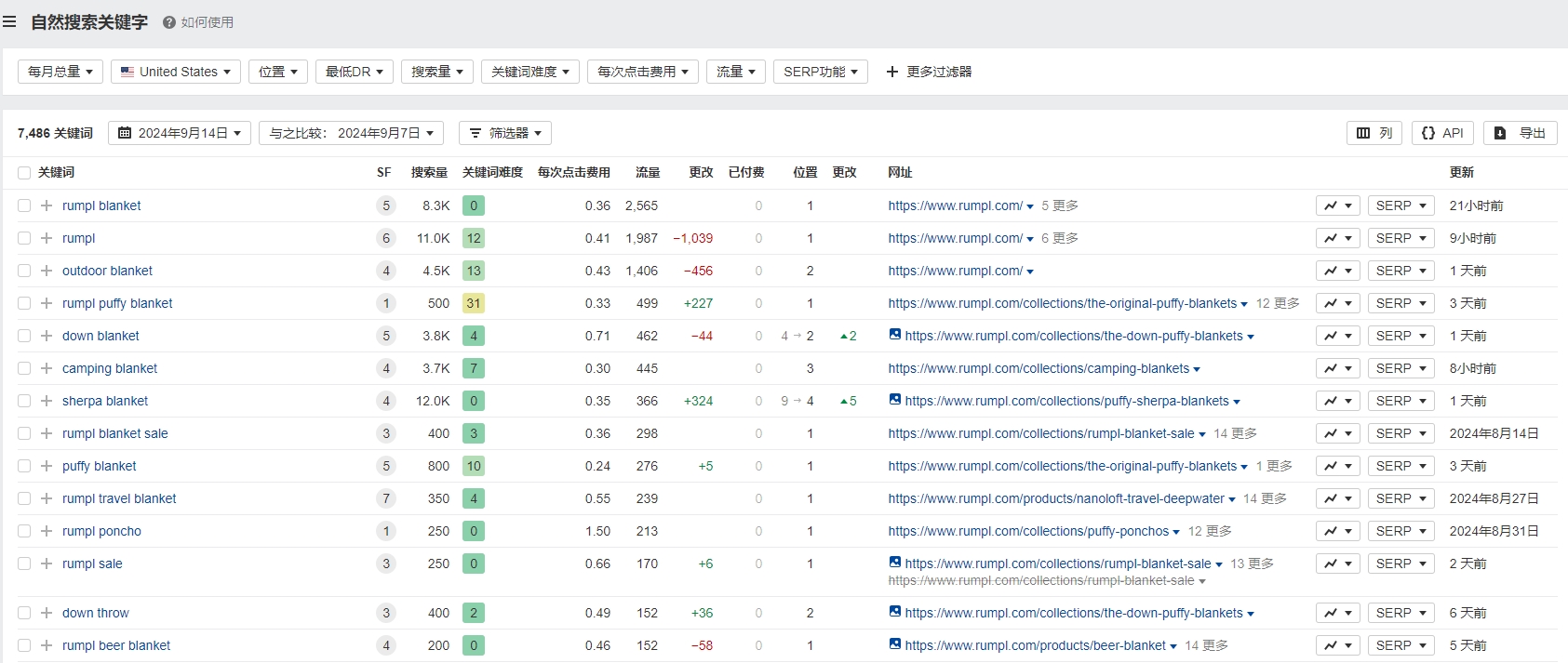Open trend chart for puffy blanket row
Image resolution: width=1568 pixels, height=663 pixels.
click(1338, 466)
